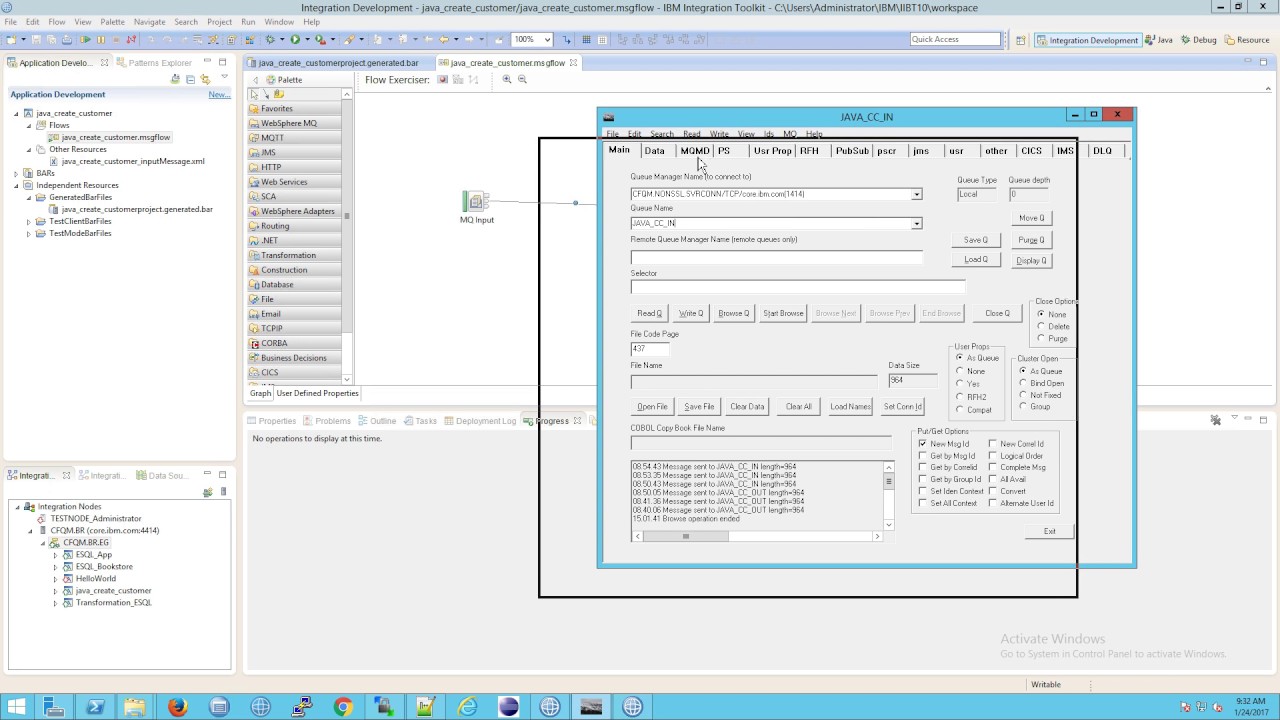Click palette selection arrow tool
The width and height of the screenshot is (1280, 720).
click(255, 94)
